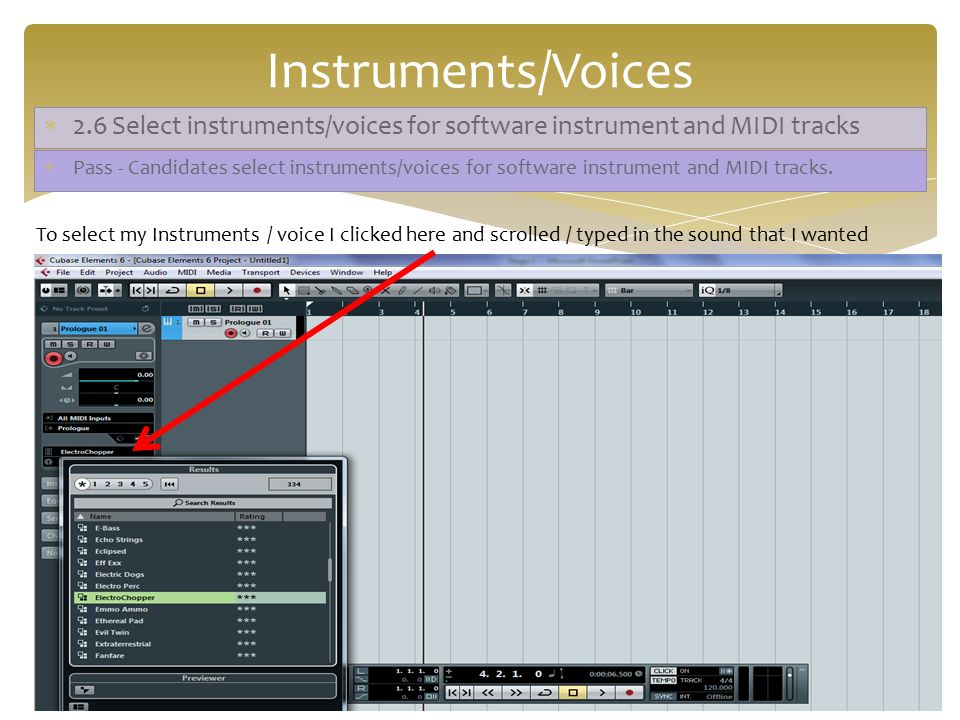Screen dimensions: 960x720
Task: Adjust inspector pan control C
Action: 116,389
